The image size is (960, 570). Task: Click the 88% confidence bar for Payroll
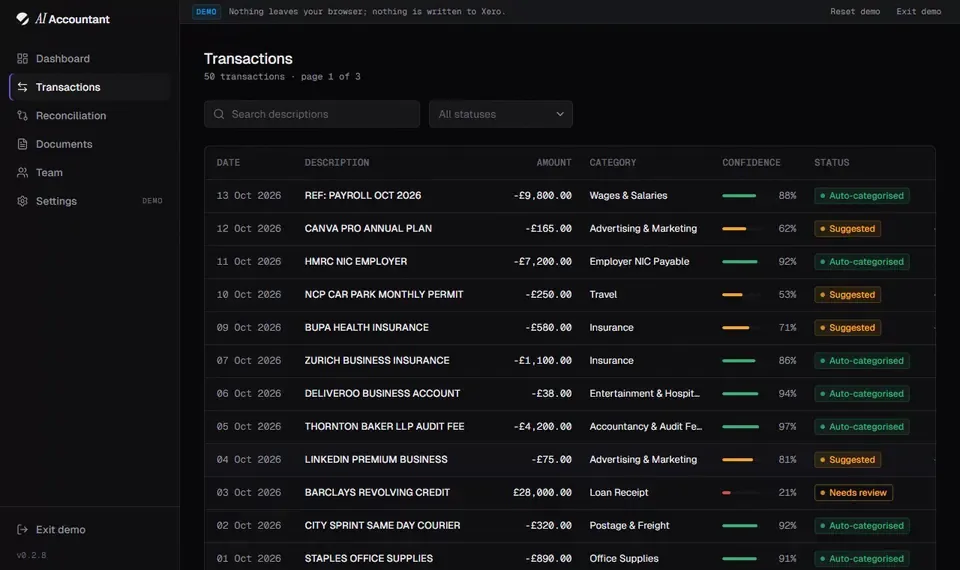(742, 195)
